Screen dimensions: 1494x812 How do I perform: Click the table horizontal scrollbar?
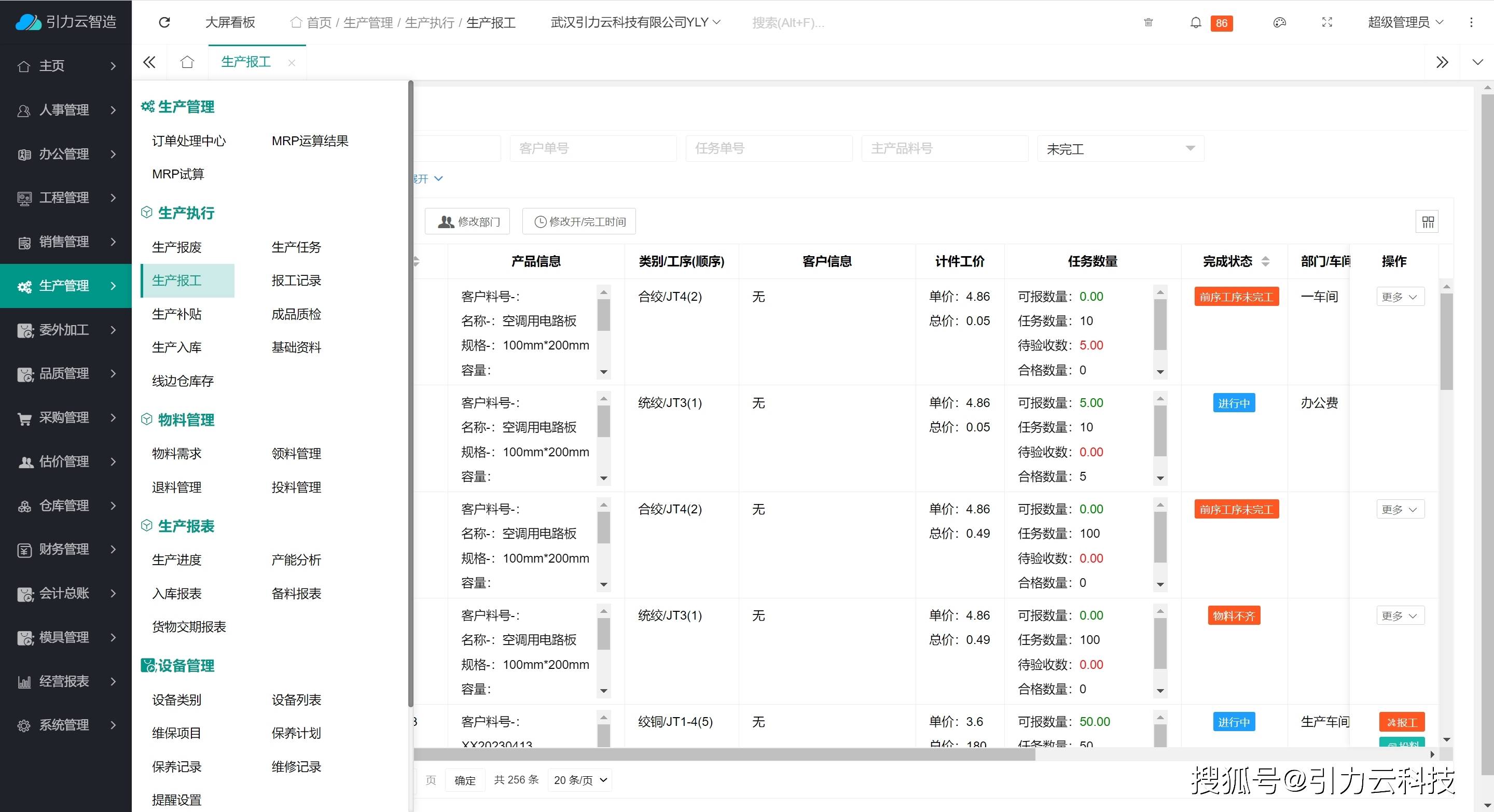pyautogui.click(x=724, y=754)
